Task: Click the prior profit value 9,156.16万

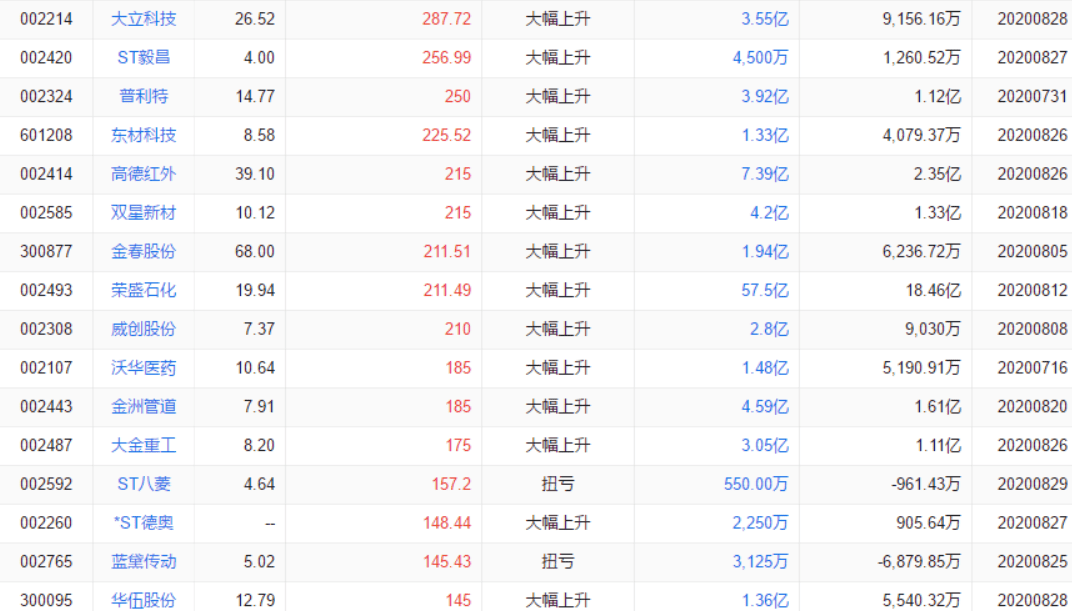Action: (x=922, y=18)
